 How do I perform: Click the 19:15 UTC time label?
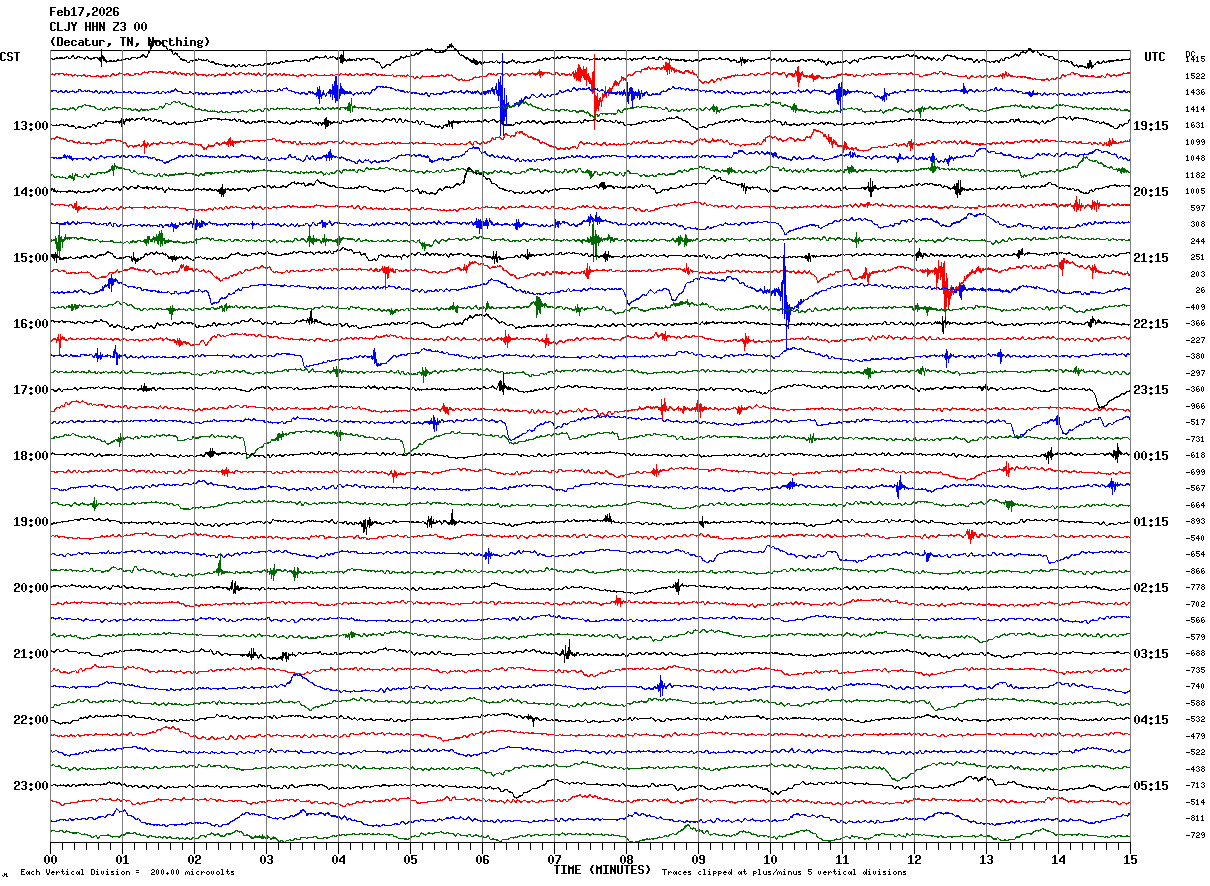click(x=1151, y=126)
